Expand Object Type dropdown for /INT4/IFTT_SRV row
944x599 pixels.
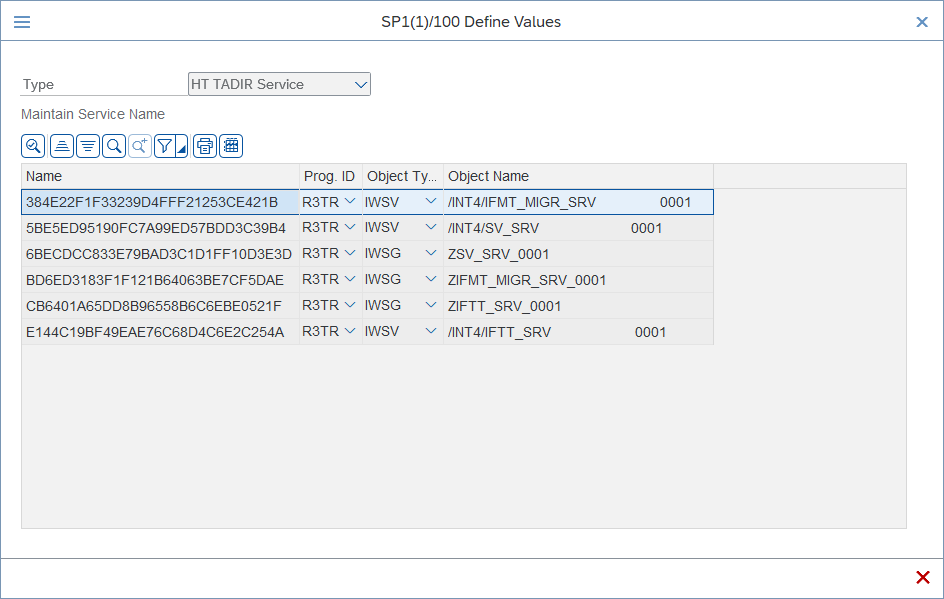click(431, 331)
